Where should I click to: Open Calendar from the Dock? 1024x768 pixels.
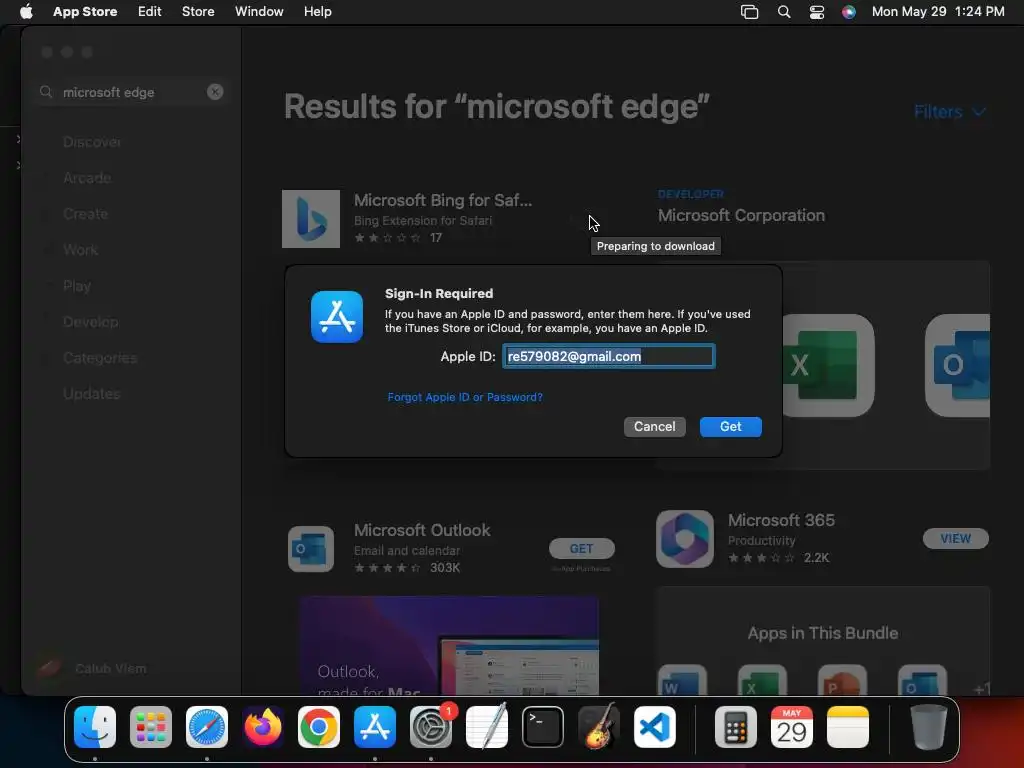point(792,727)
